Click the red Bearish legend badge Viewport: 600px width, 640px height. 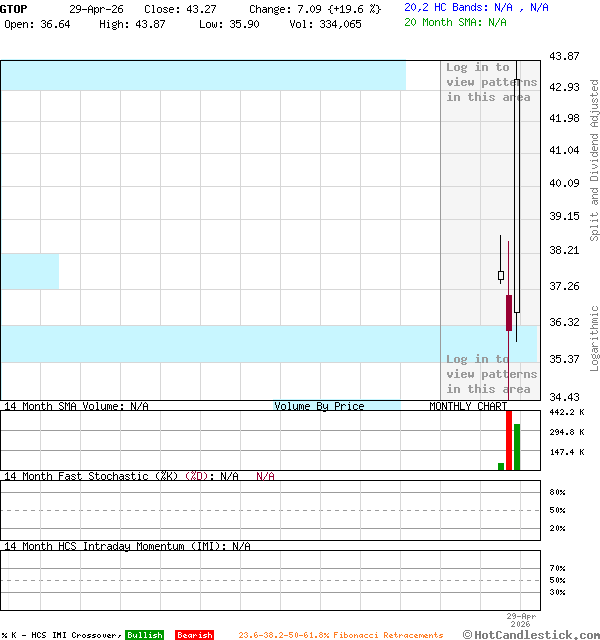(x=194, y=635)
